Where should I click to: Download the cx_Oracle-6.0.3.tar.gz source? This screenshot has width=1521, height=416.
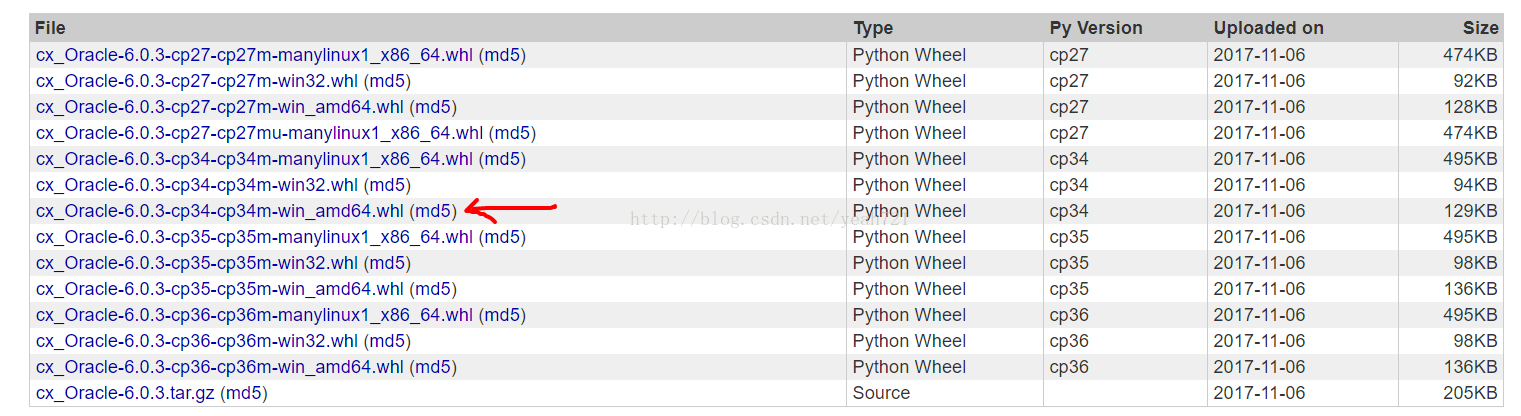[x=125, y=393]
